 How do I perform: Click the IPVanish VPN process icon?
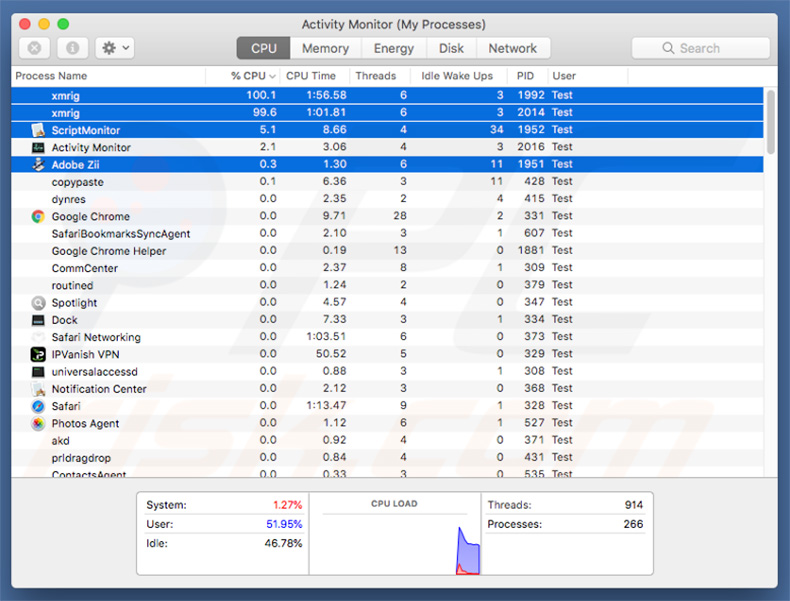click(x=38, y=354)
